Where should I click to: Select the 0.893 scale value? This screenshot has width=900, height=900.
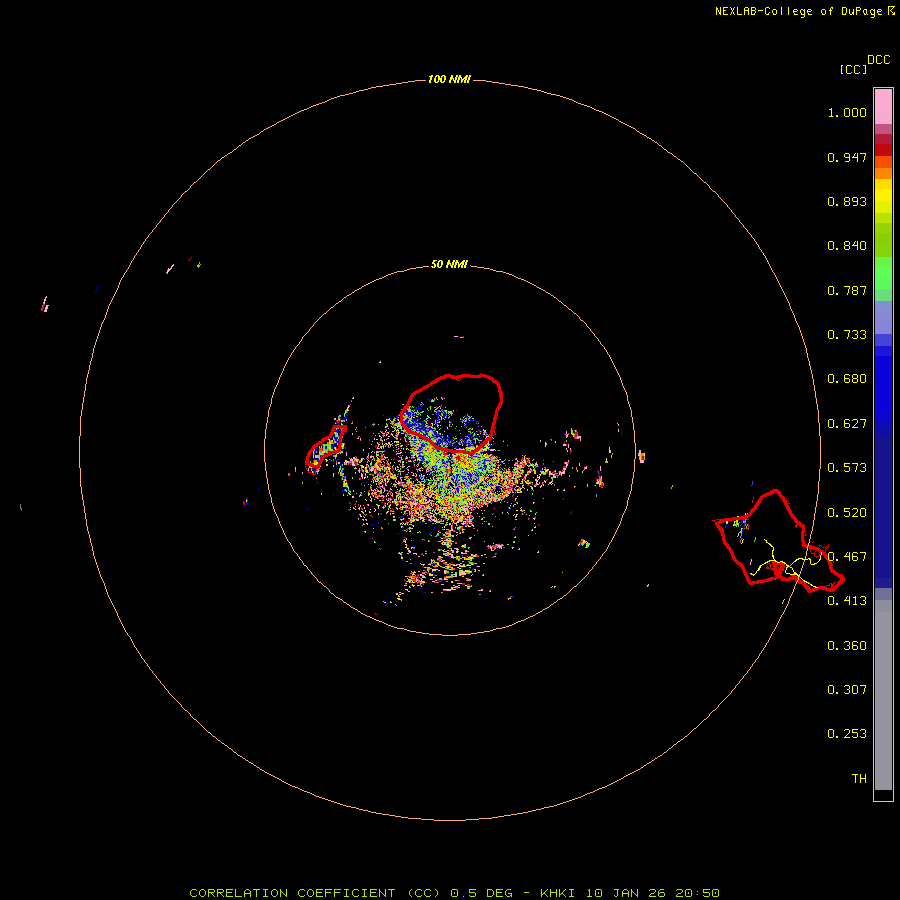(x=847, y=201)
